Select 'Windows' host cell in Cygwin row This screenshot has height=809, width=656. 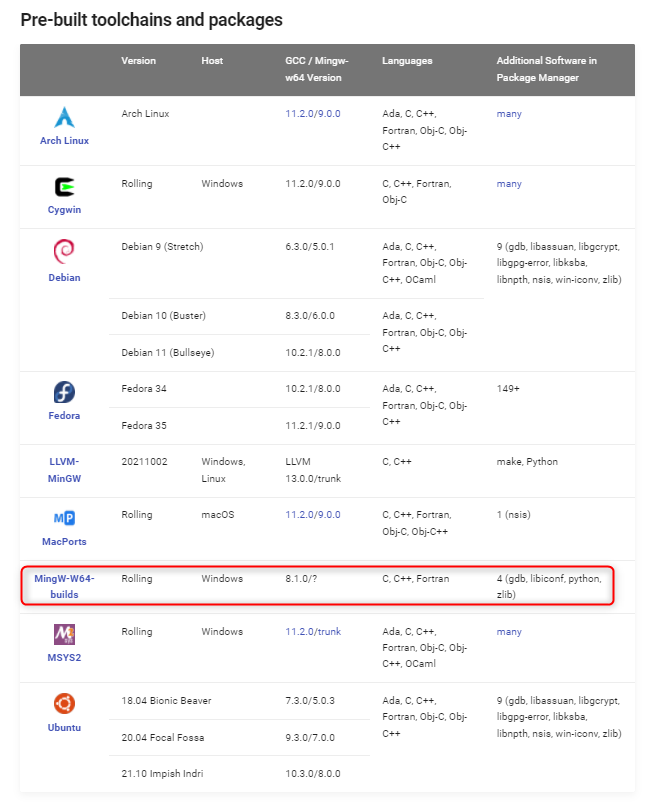[x=222, y=184]
